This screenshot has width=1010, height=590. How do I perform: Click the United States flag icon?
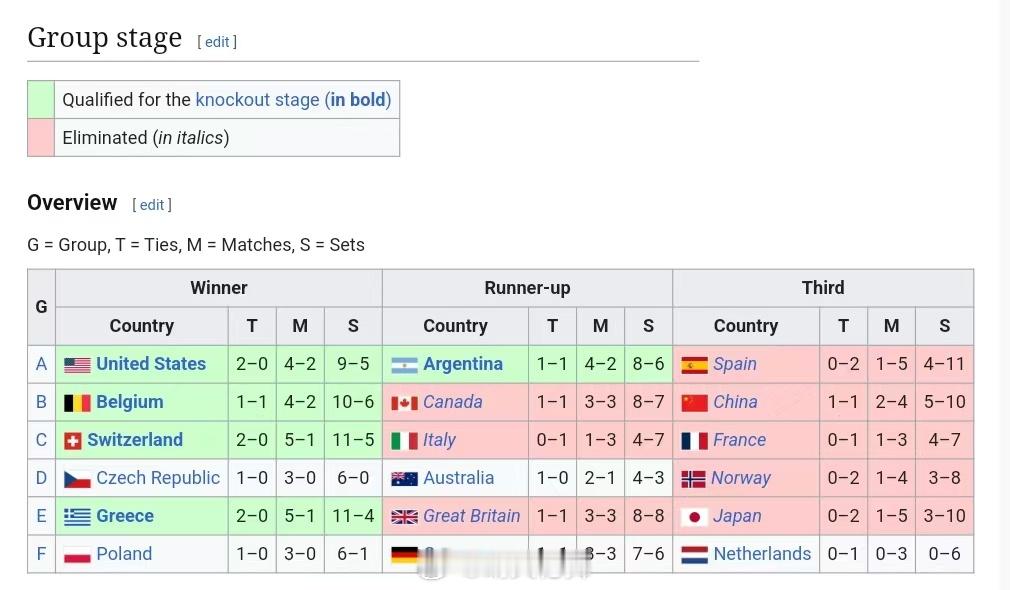77,365
